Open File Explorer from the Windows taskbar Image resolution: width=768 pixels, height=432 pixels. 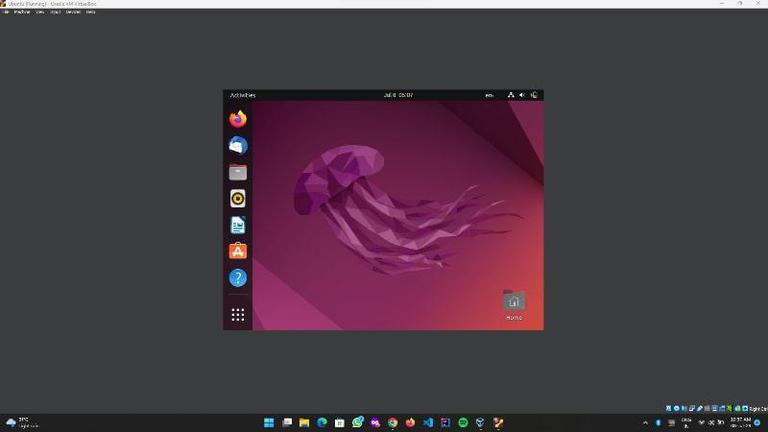tap(304, 422)
